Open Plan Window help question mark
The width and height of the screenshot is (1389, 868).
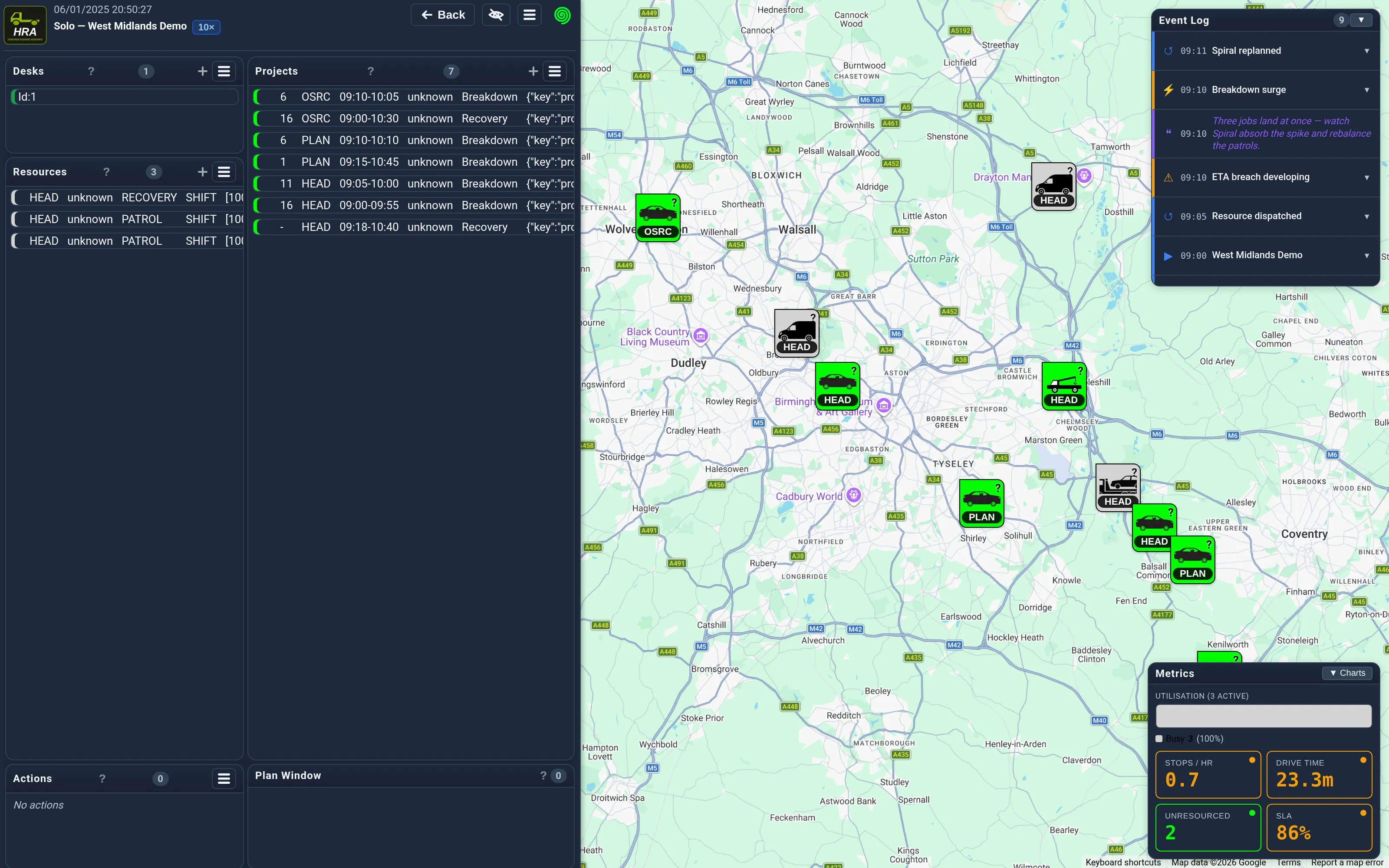pyautogui.click(x=543, y=776)
